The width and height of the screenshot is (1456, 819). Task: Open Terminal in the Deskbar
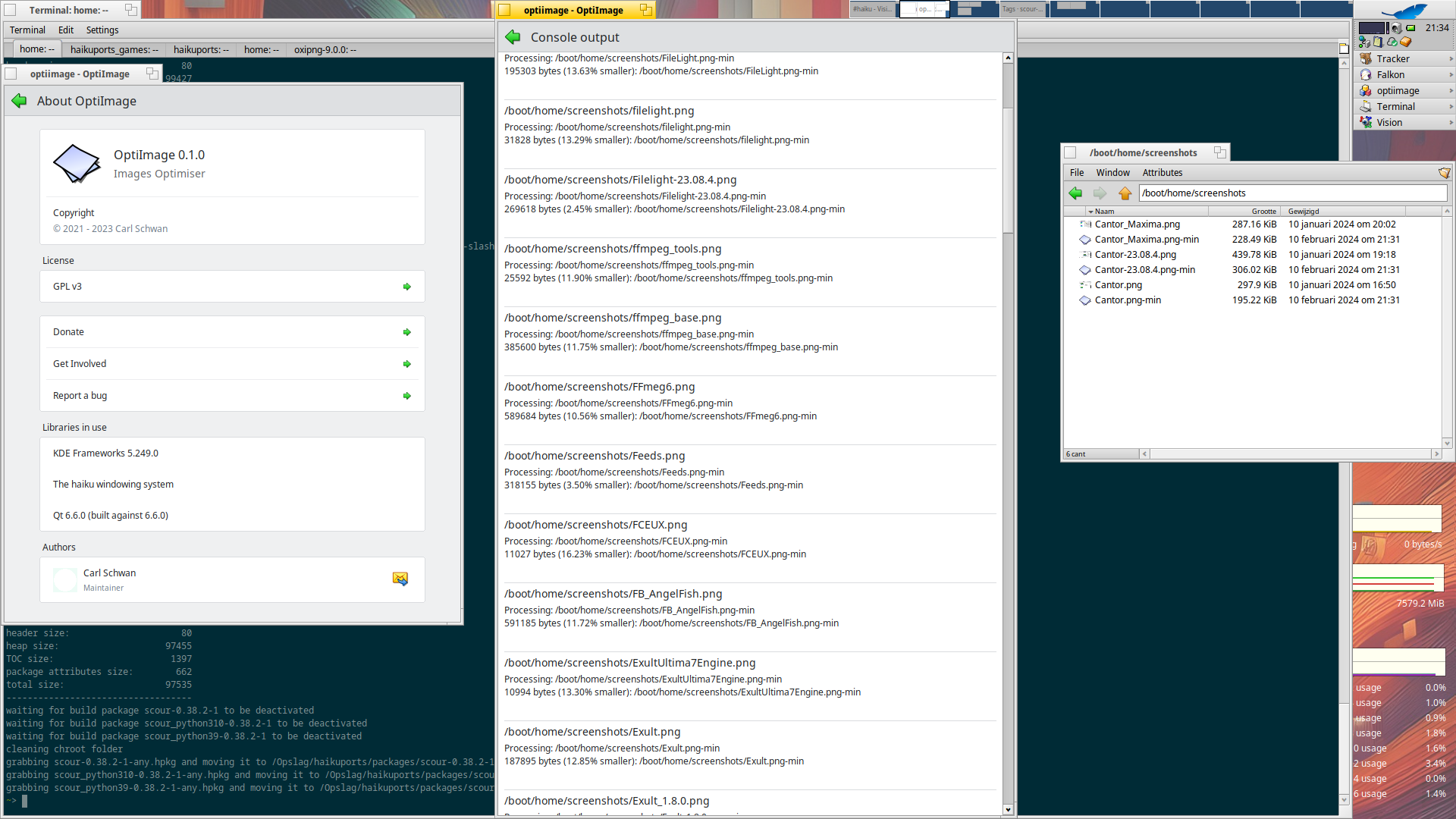(x=1404, y=106)
